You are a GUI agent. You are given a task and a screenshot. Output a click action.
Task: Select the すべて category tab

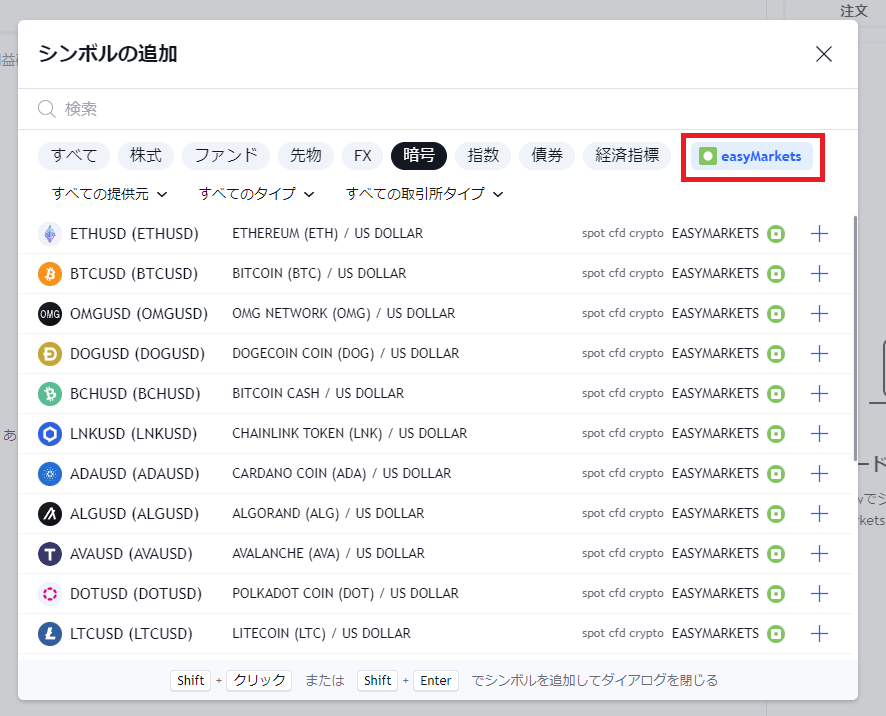tap(74, 155)
